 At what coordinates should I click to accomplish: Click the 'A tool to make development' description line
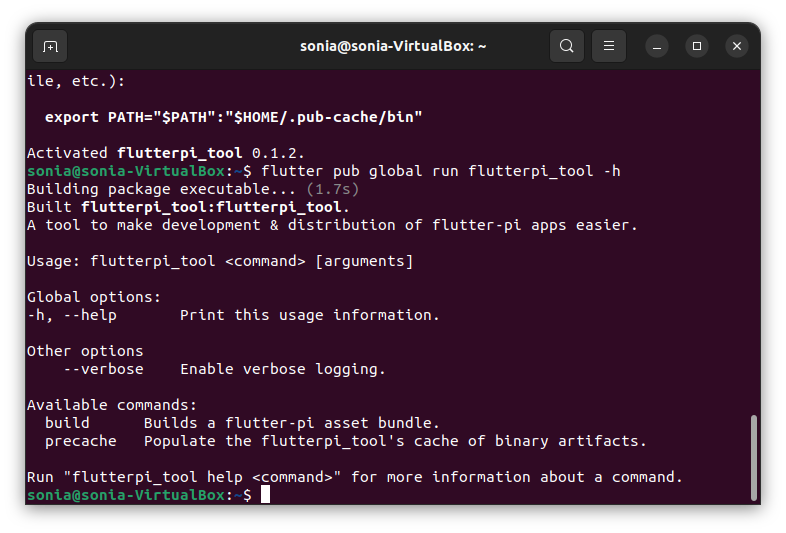332,225
